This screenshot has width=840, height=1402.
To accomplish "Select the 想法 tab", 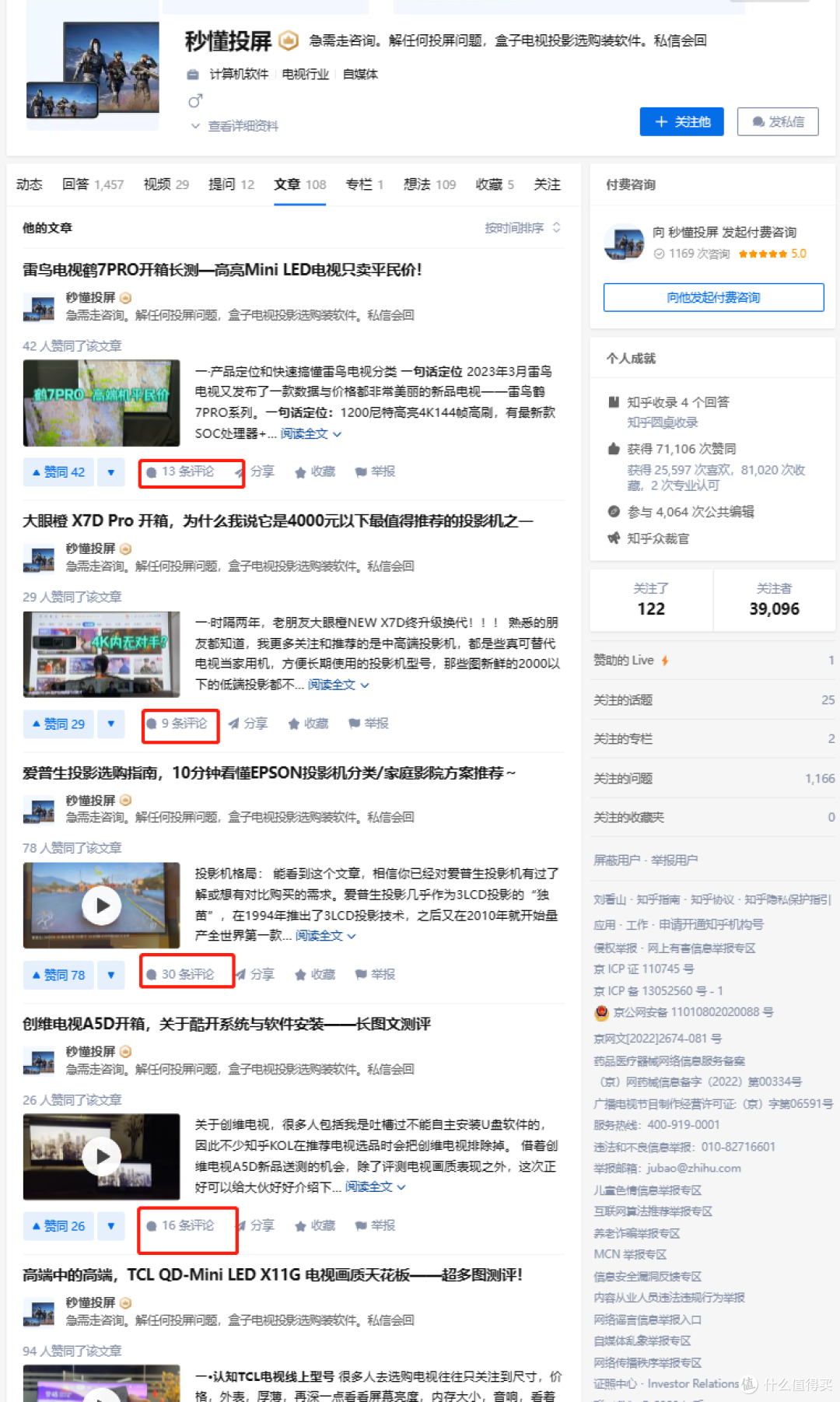I will click(x=429, y=184).
